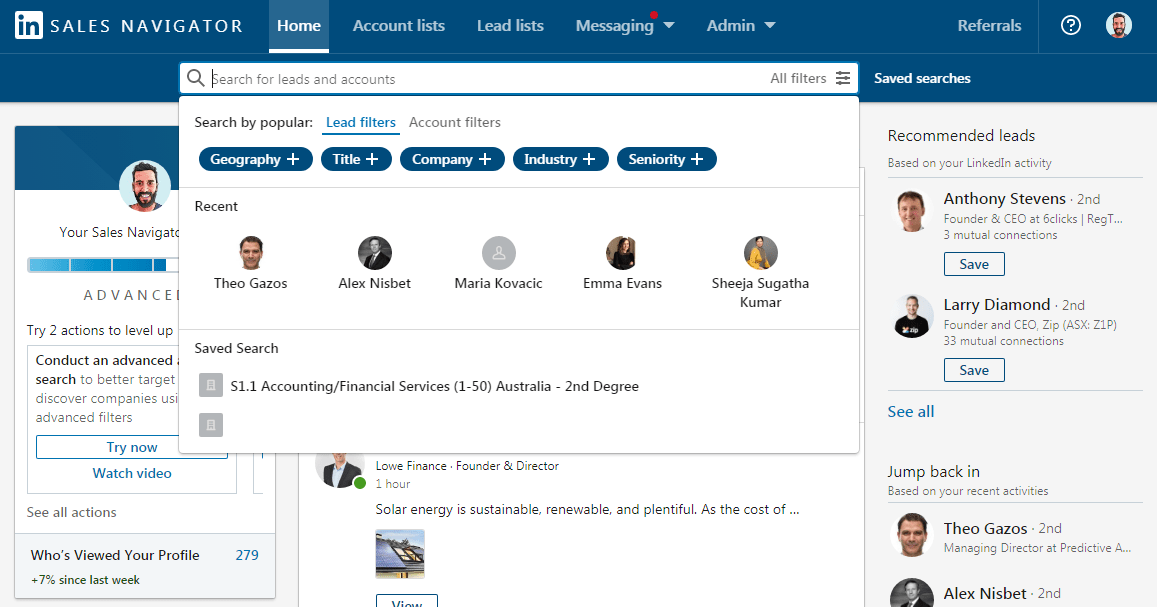Click the LinkedIn Sales Navigator logo
This screenshot has width=1157, height=607.
(129, 26)
